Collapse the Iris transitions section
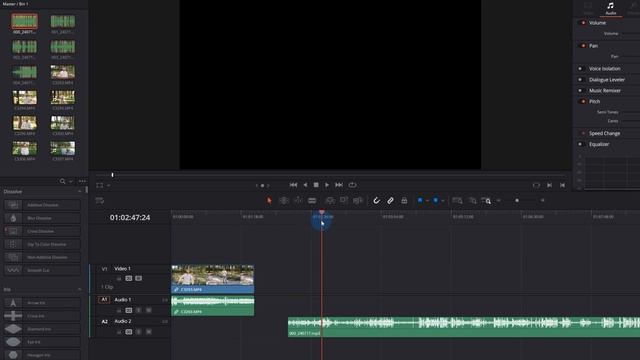 coord(80,289)
